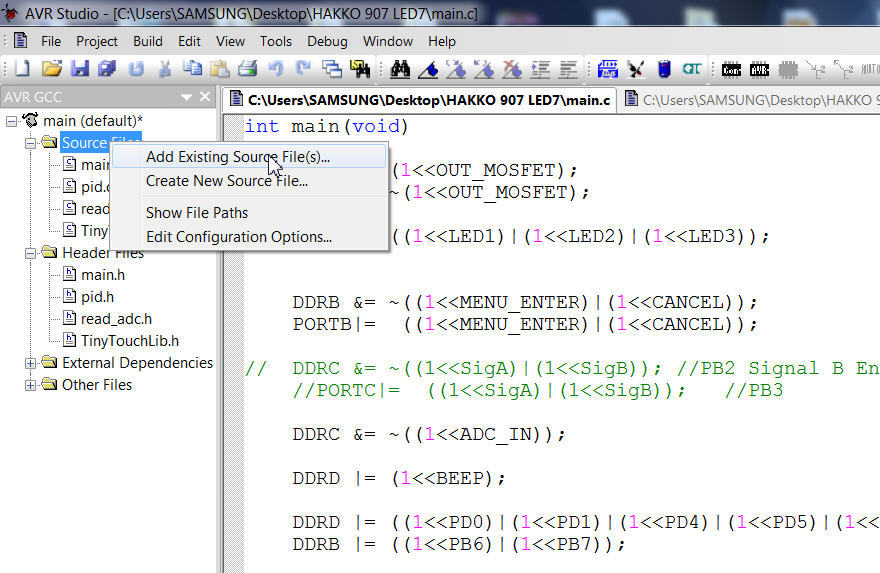Click the Paste clipboard icon
This screenshot has width=880, height=573.
coord(219,69)
